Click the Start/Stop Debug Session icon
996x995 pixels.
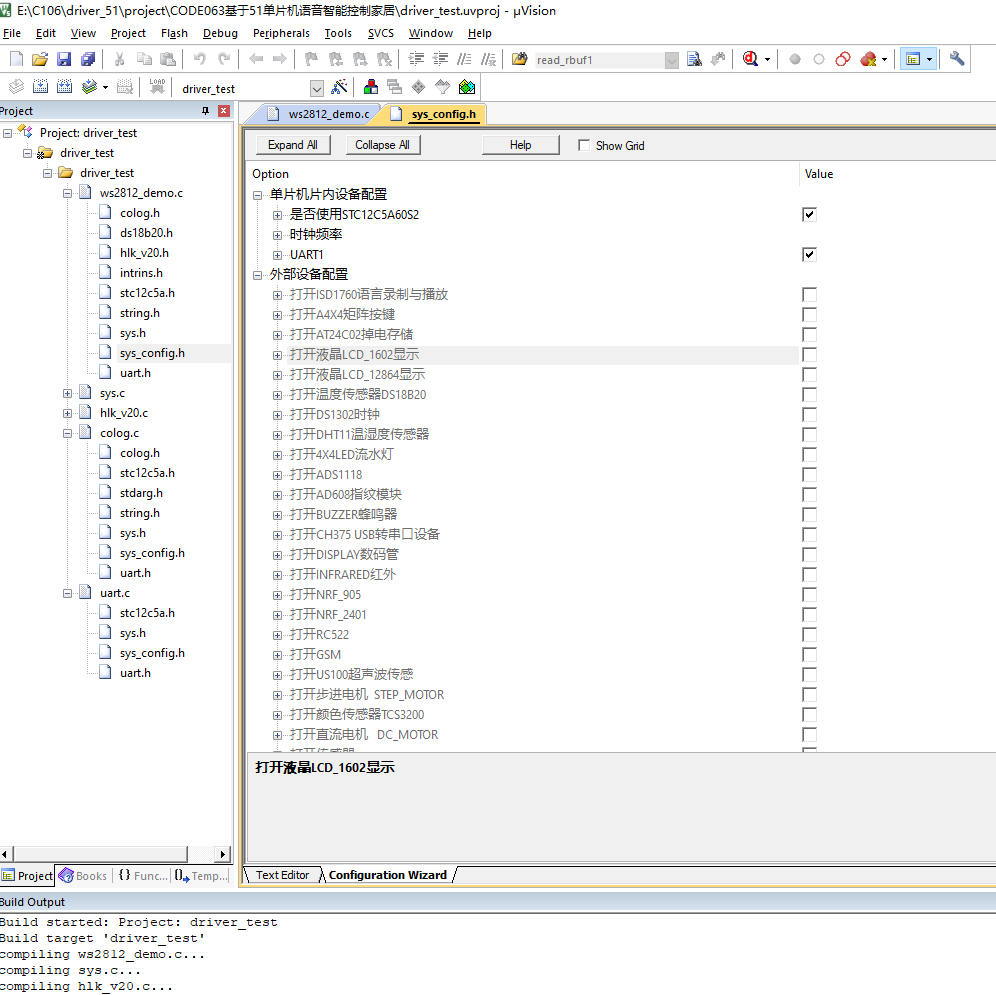pos(750,59)
